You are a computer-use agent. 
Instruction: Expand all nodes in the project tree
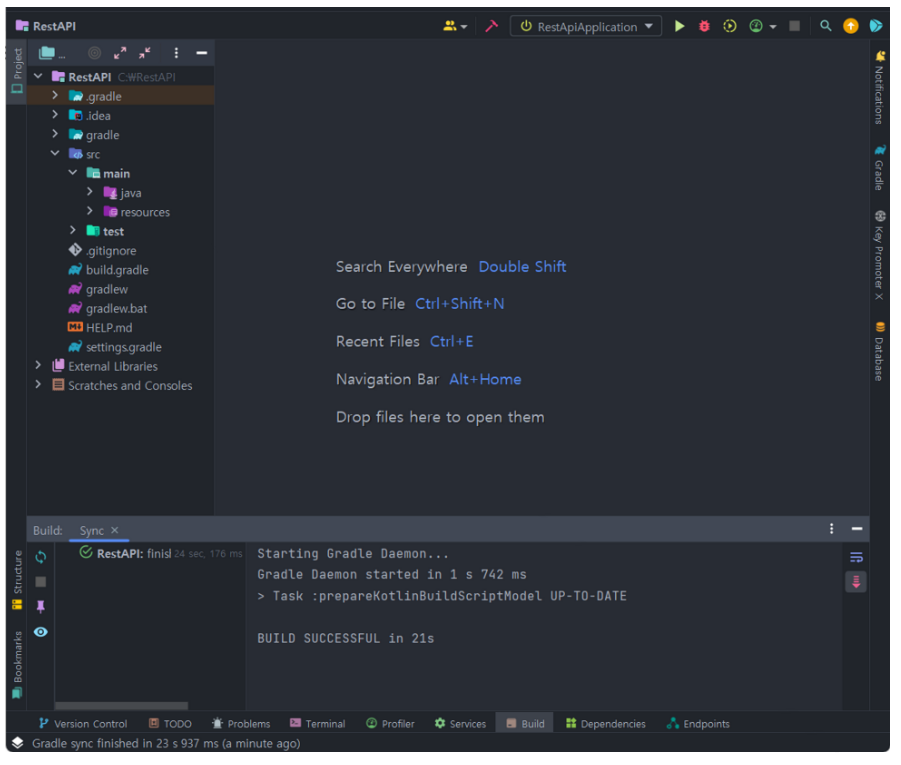point(121,53)
